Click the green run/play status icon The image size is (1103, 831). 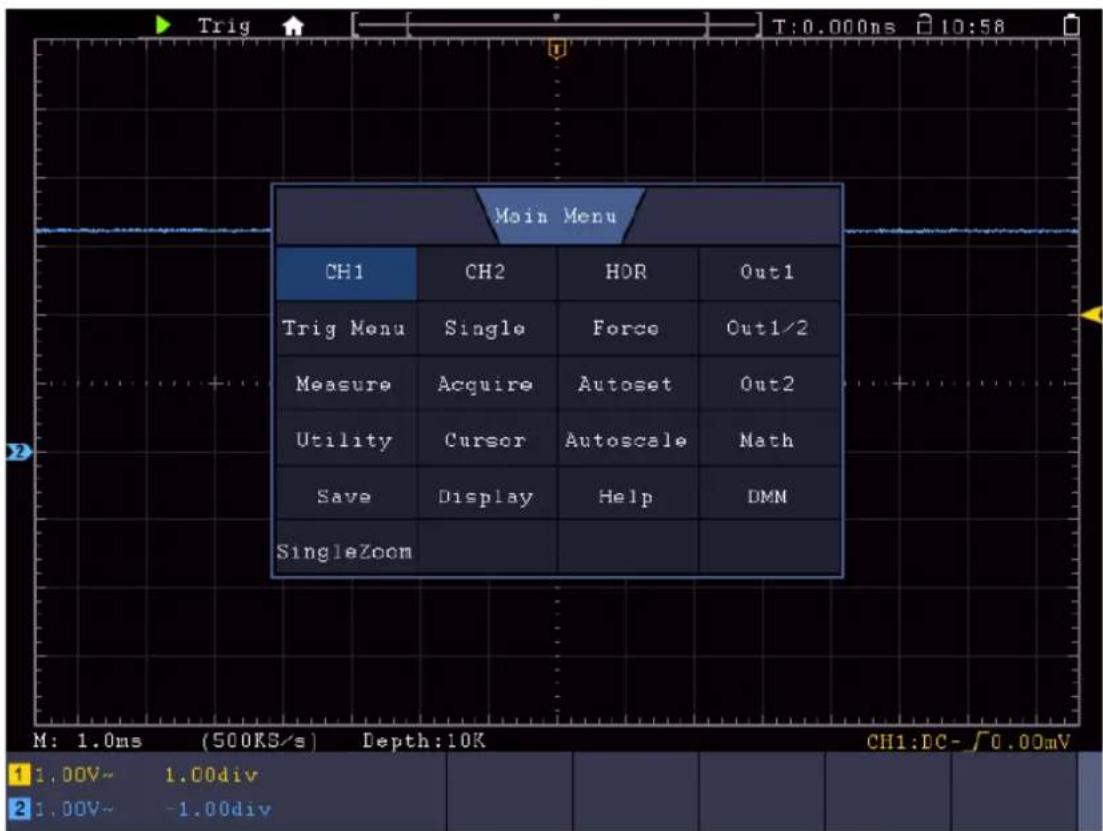pos(163,25)
